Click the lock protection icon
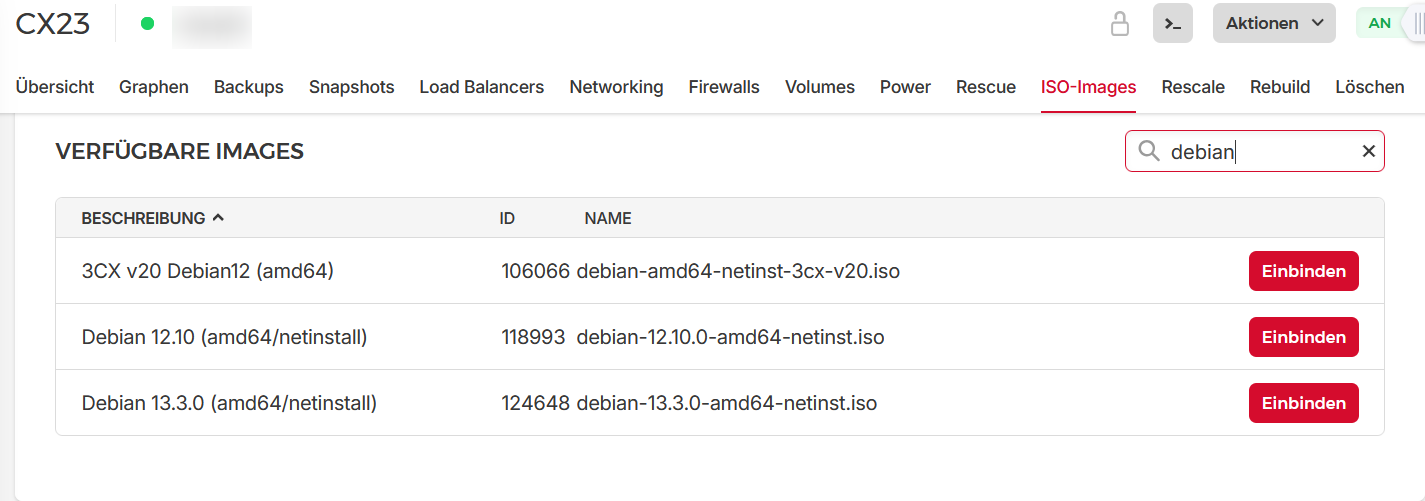Screen dimensions: 1425x501 [1120, 23]
